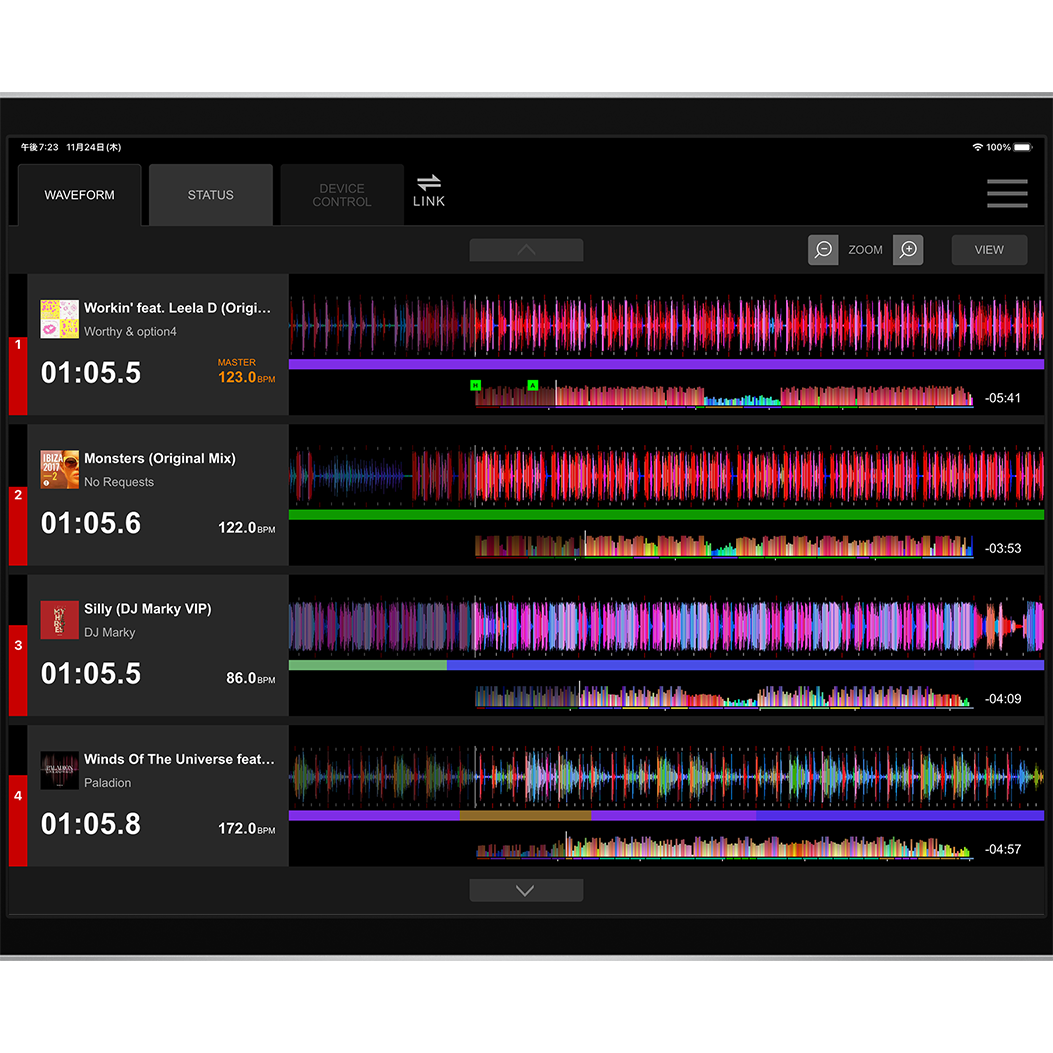Select the red deck 4 indicator
Screen dimensions: 1053x1053
(x=17, y=820)
